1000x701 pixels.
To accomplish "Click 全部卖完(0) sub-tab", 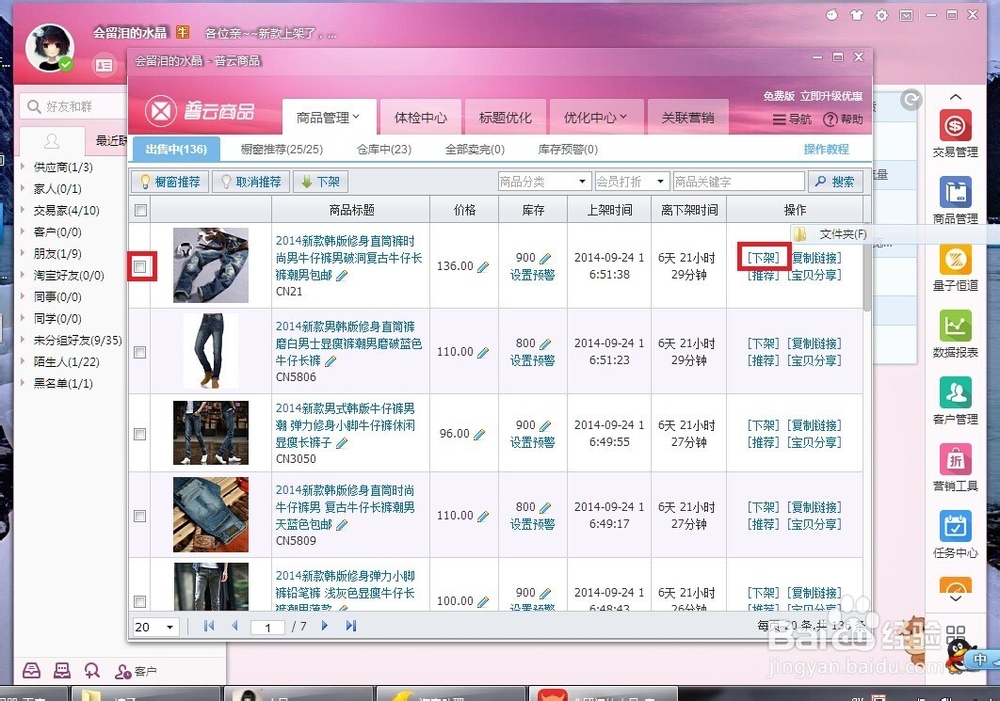I will coord(474,149).
